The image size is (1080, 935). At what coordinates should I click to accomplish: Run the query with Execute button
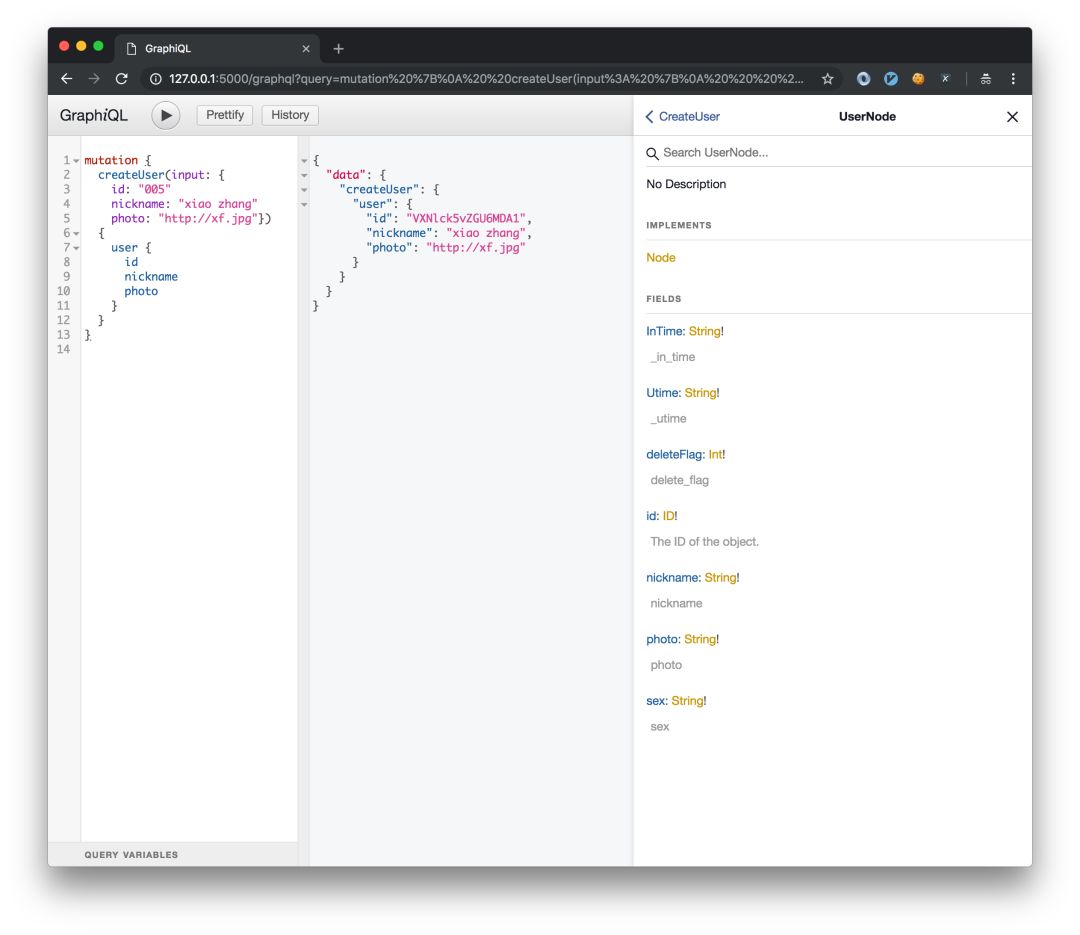coord(166,116)
